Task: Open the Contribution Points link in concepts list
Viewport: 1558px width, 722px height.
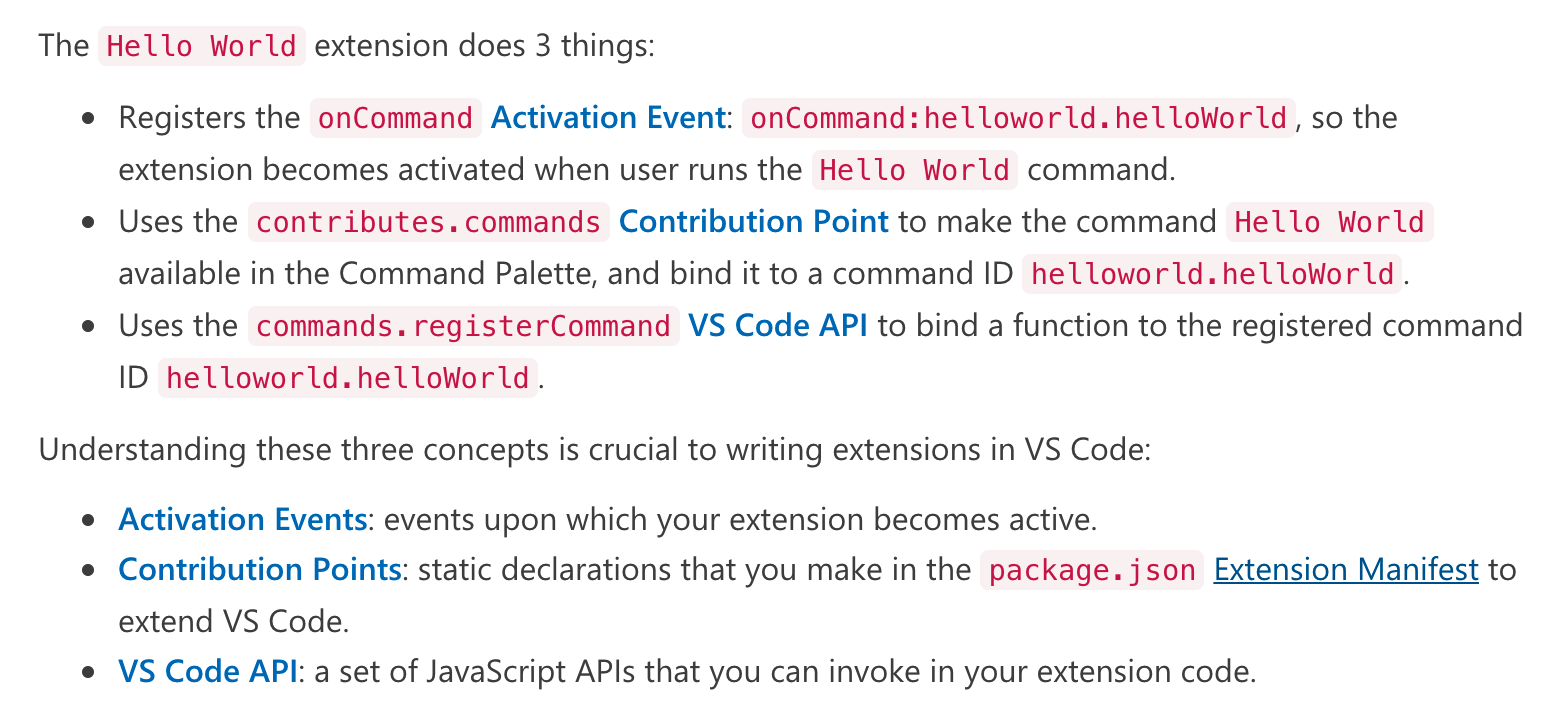Action: pos(259,570)
